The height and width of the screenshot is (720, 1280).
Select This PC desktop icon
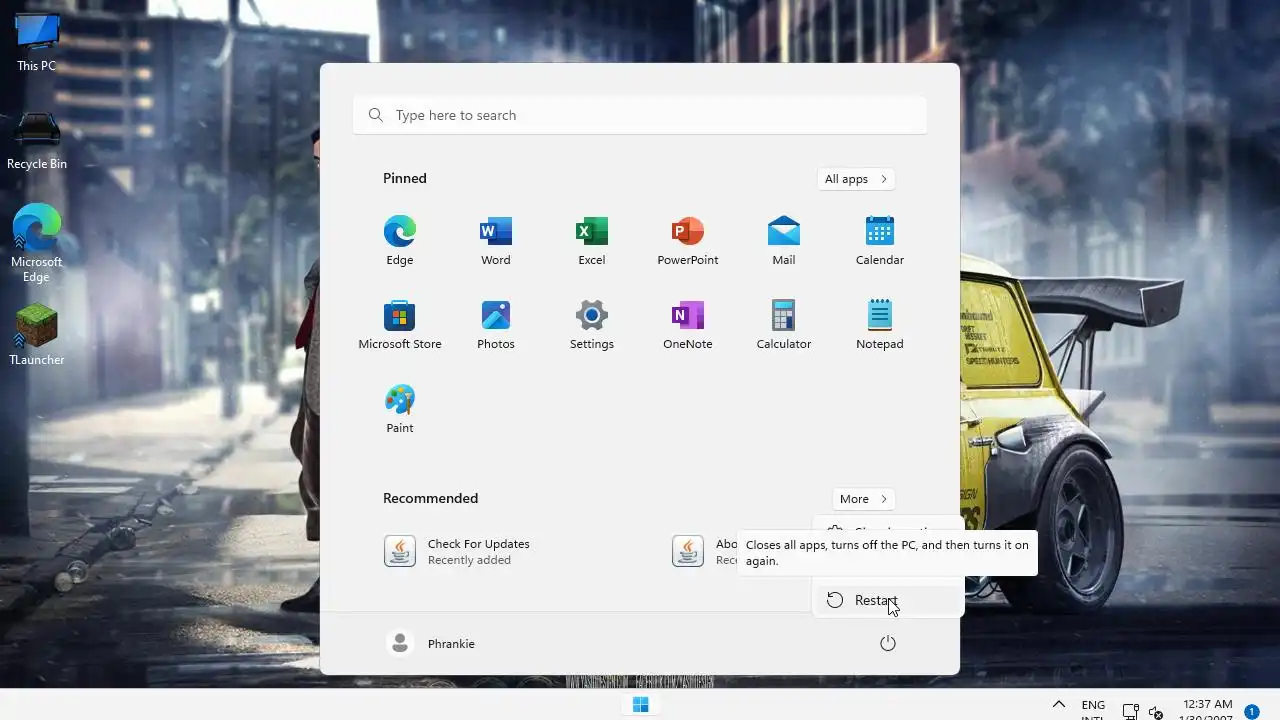point(37,42)
